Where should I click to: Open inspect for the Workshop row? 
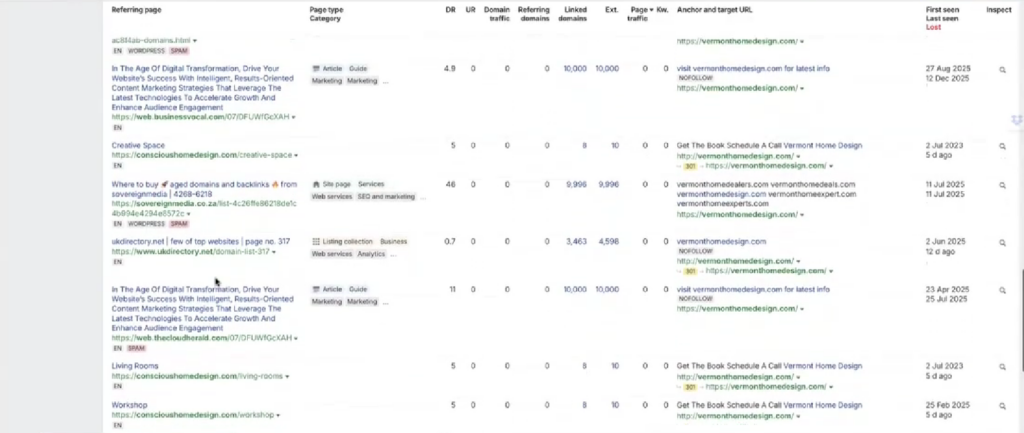point(1003,405)
